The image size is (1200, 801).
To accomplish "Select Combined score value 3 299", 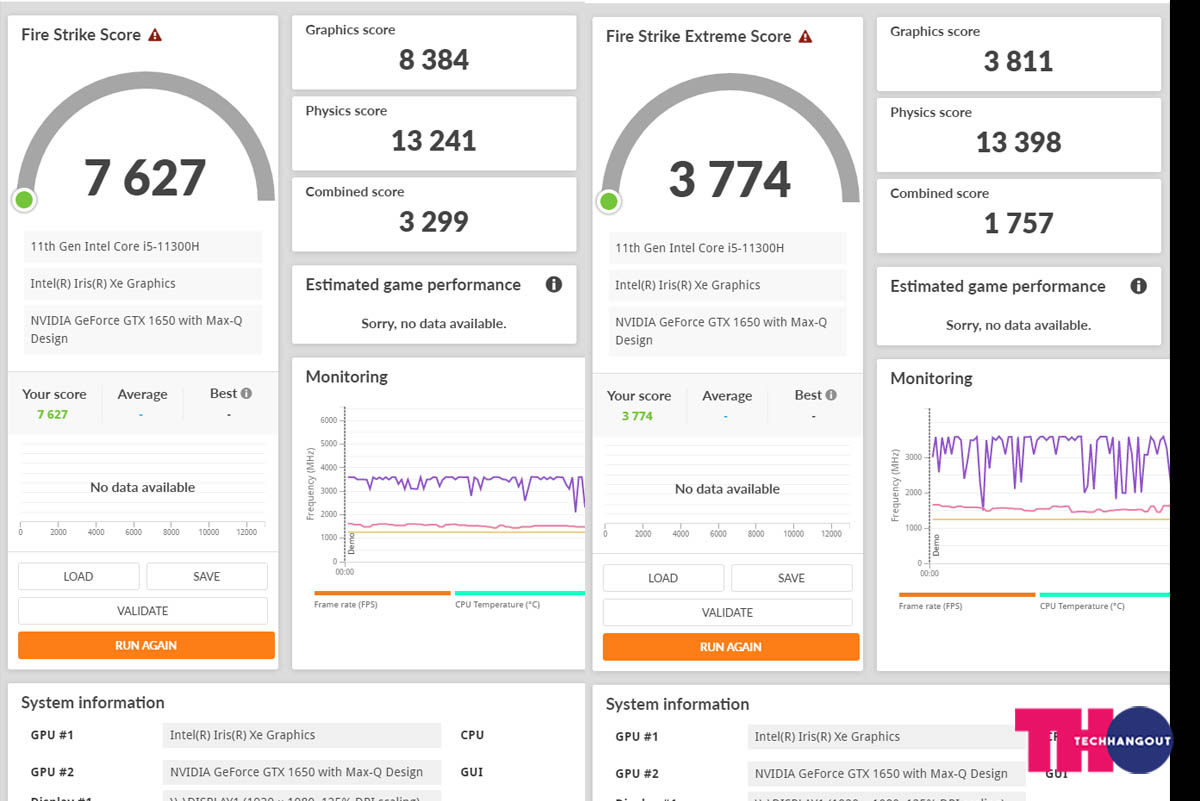I will click(x=434, y=222).
